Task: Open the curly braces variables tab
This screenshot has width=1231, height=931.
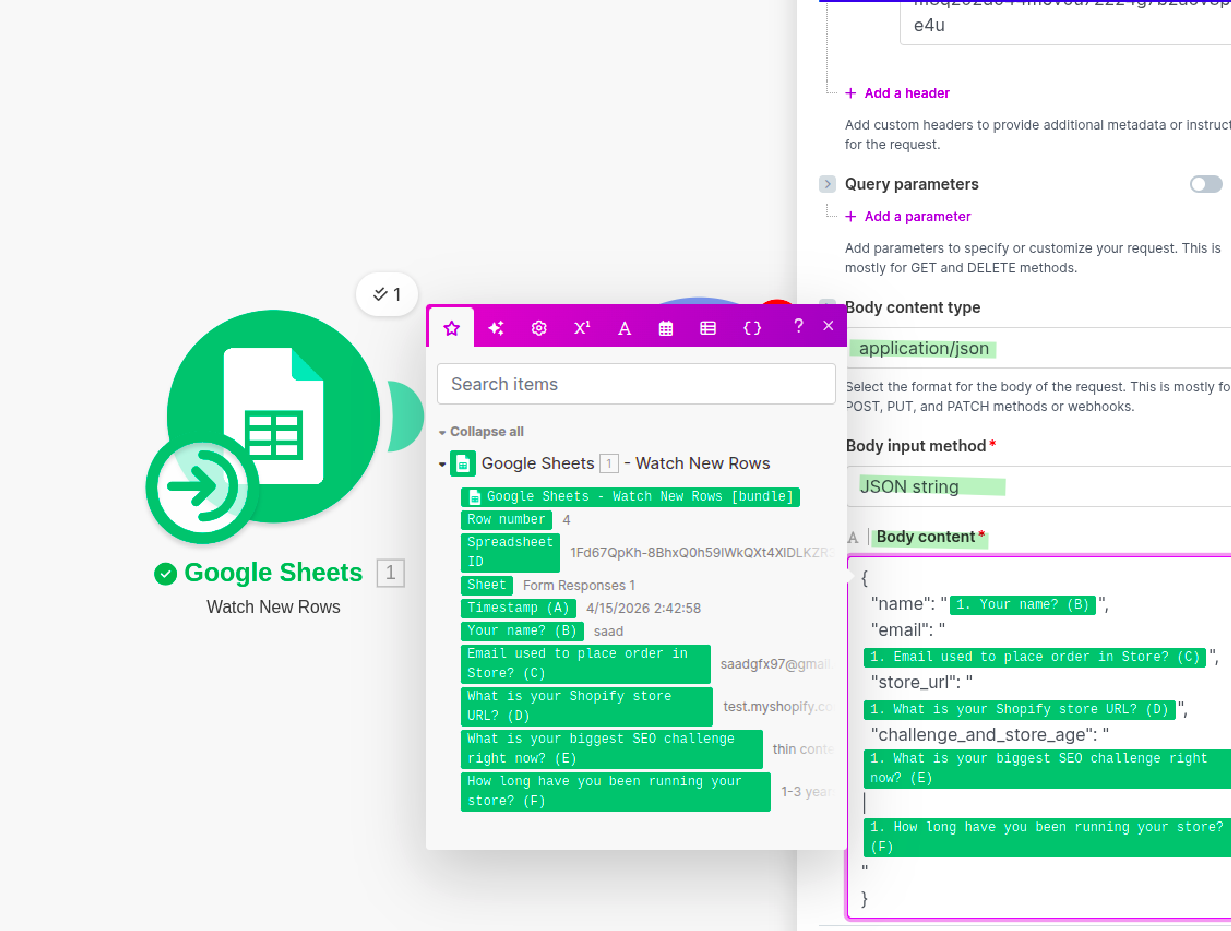Action: click(x=753, y=328)
